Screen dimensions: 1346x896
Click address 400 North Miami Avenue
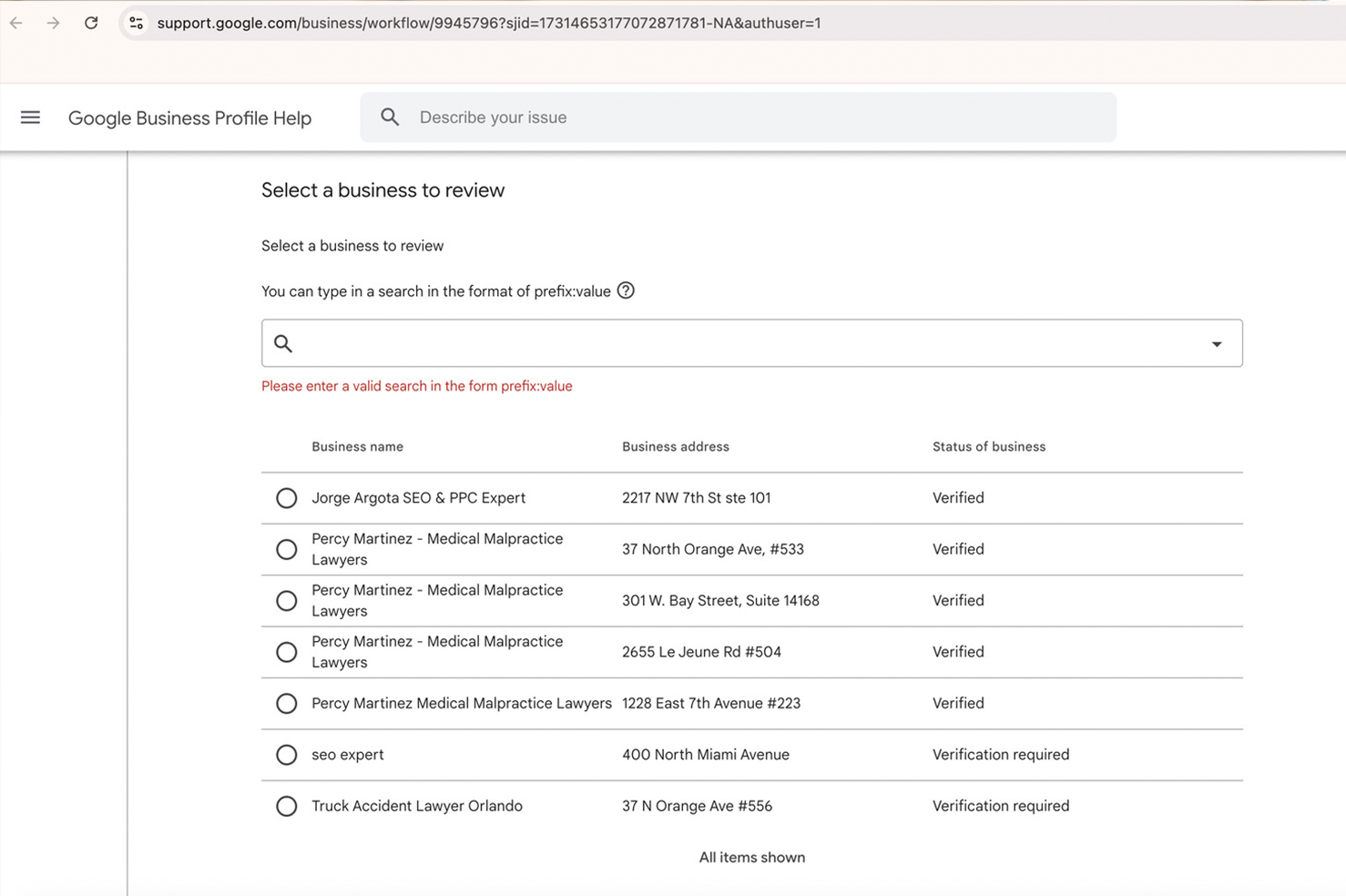click(x=706, y=755)
